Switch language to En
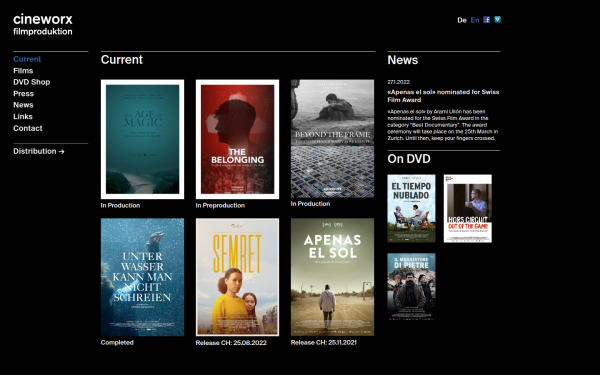The height and width of the screenshot is (375, 600). 475,20
